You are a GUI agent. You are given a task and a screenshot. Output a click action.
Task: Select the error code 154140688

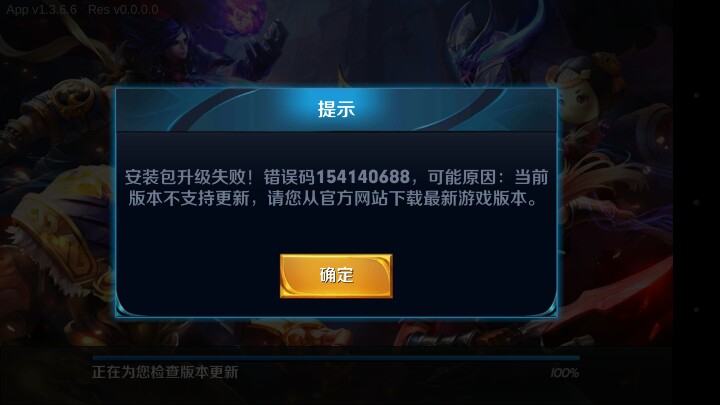pyautogui.click(x=363, y=177)
